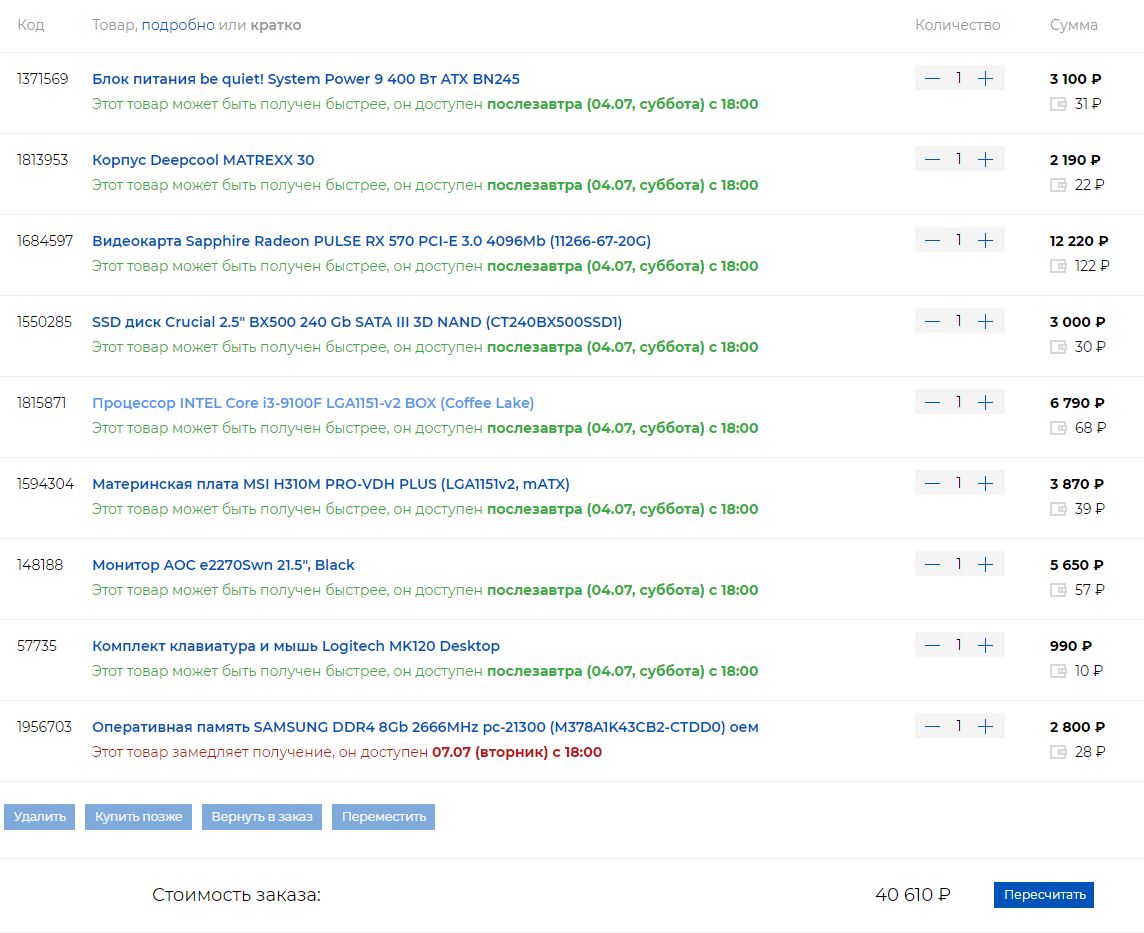The image size is (1144, 933).
Task: Increase quantity of be quiet! power supply
Action: point(985,78)
